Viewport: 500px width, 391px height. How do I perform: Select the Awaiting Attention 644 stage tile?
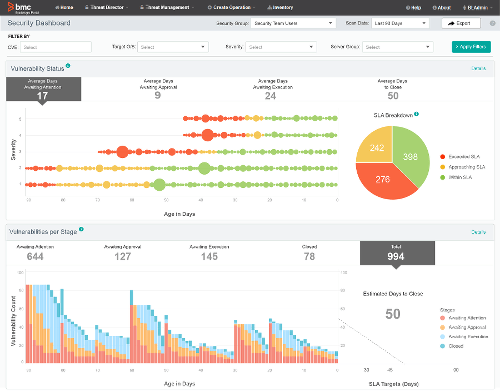[x=35, y=253]
